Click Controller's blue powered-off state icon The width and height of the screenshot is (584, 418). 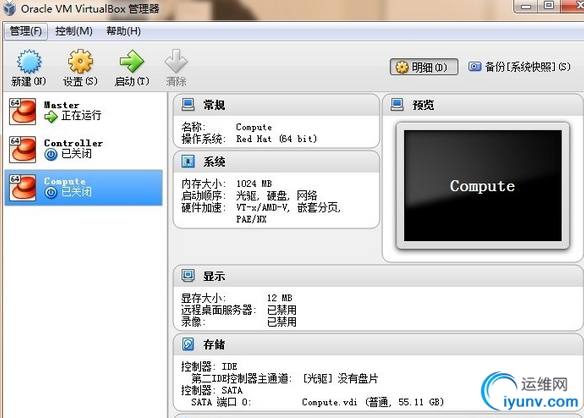(51, 154)
